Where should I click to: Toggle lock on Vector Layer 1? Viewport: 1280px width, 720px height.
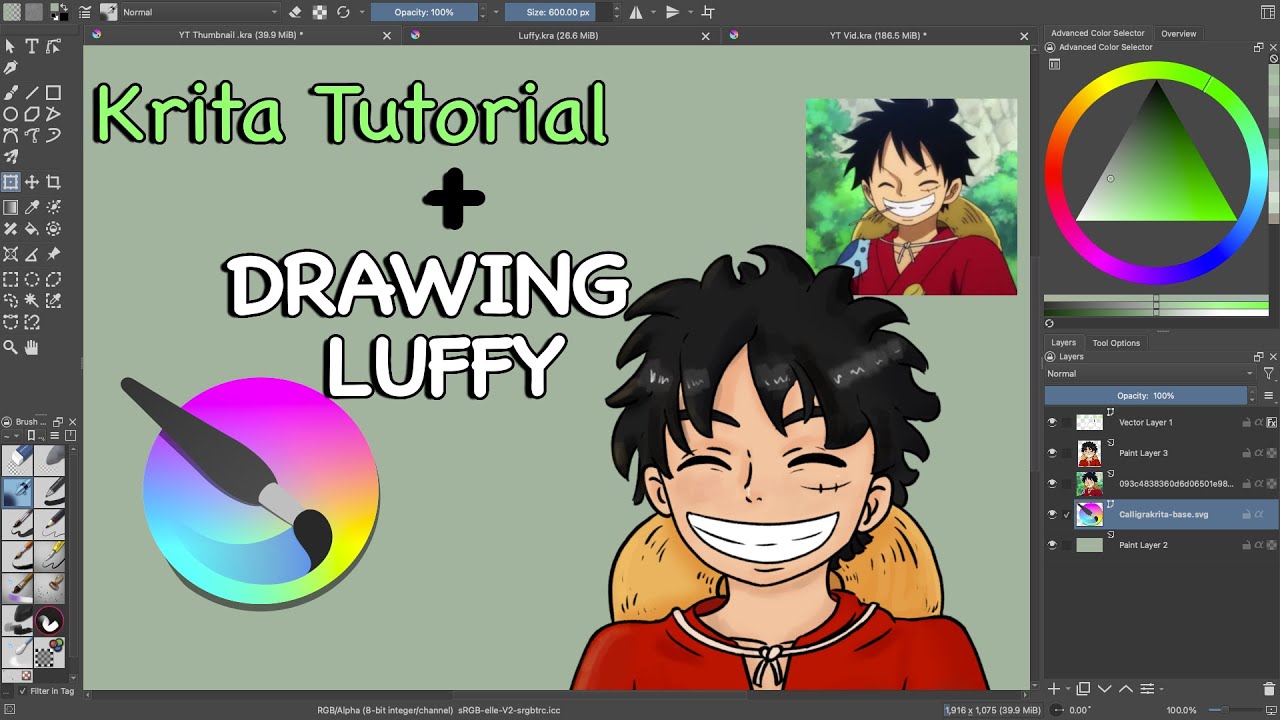pyautogui.click(x=1247, y=423)
